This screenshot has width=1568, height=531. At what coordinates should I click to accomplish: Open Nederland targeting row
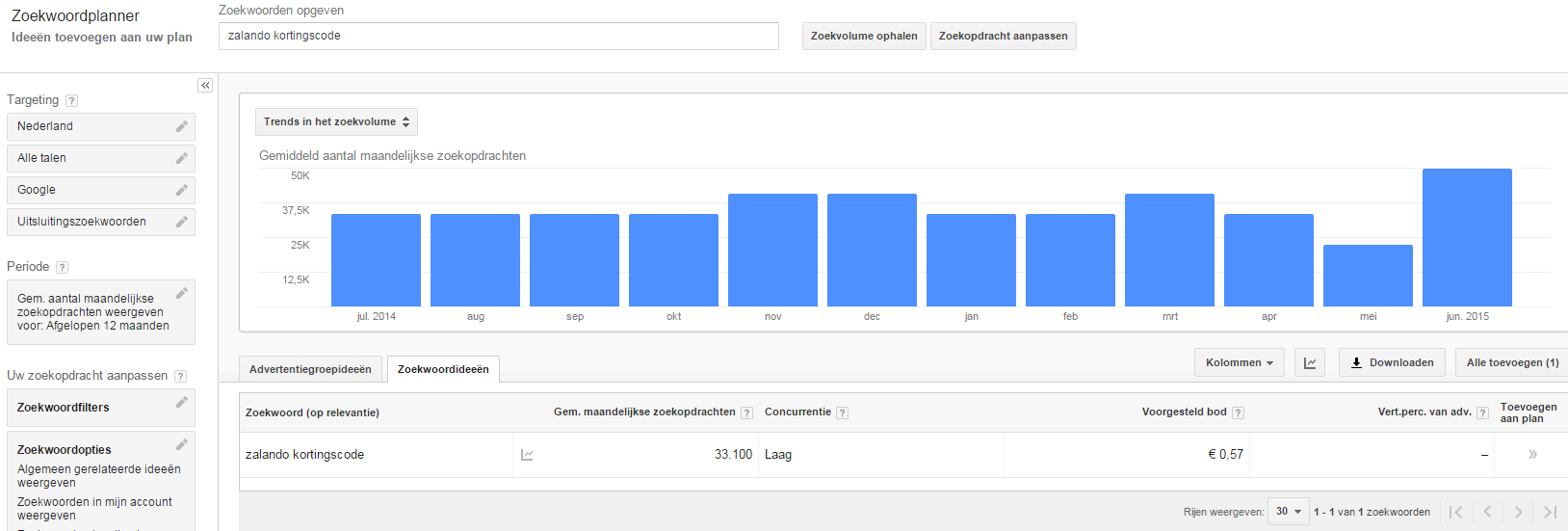point(101,126)
